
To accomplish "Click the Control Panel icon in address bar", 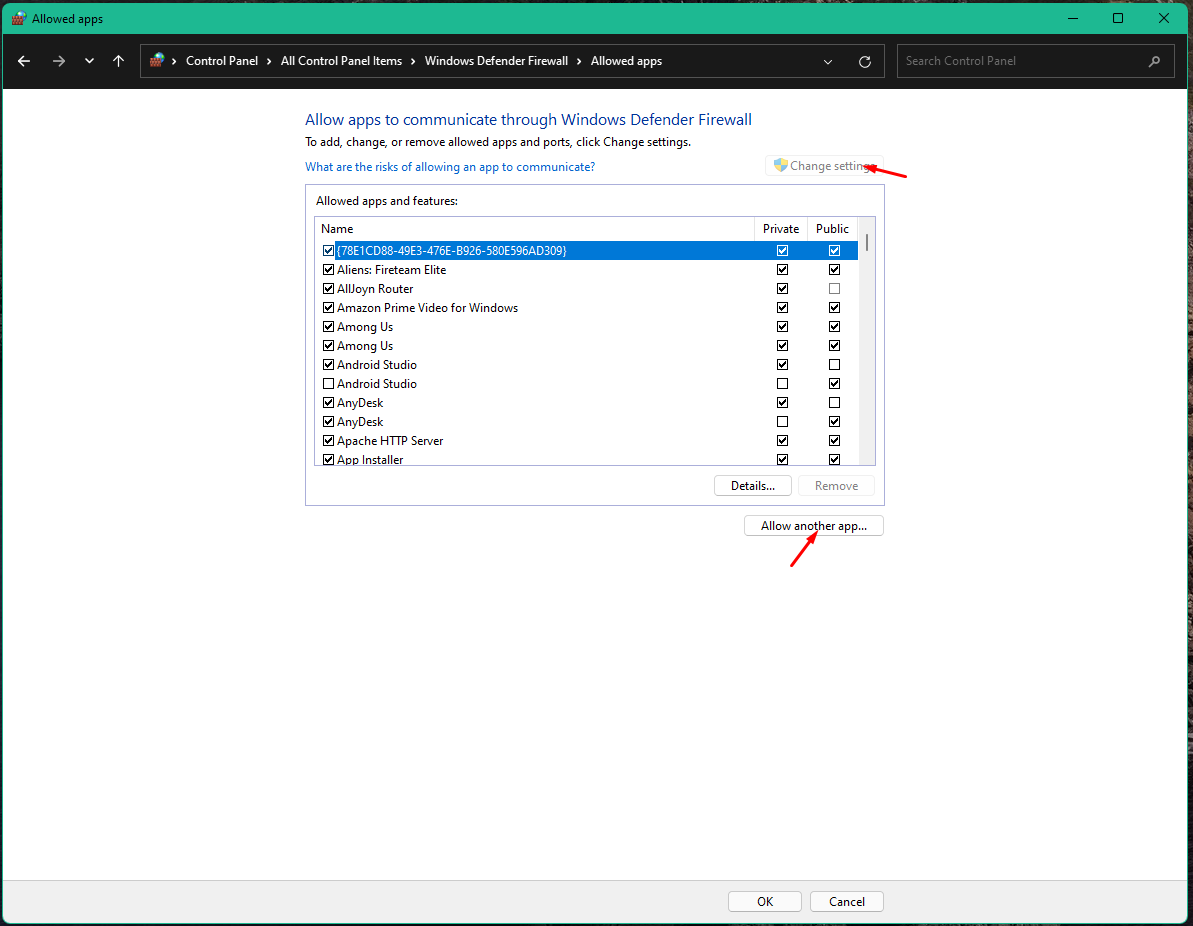I will point(157,60).
